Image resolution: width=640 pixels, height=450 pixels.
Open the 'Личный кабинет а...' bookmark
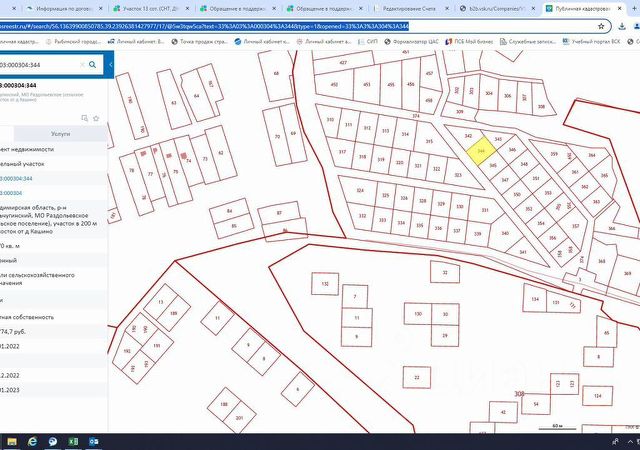click(324, 41)
